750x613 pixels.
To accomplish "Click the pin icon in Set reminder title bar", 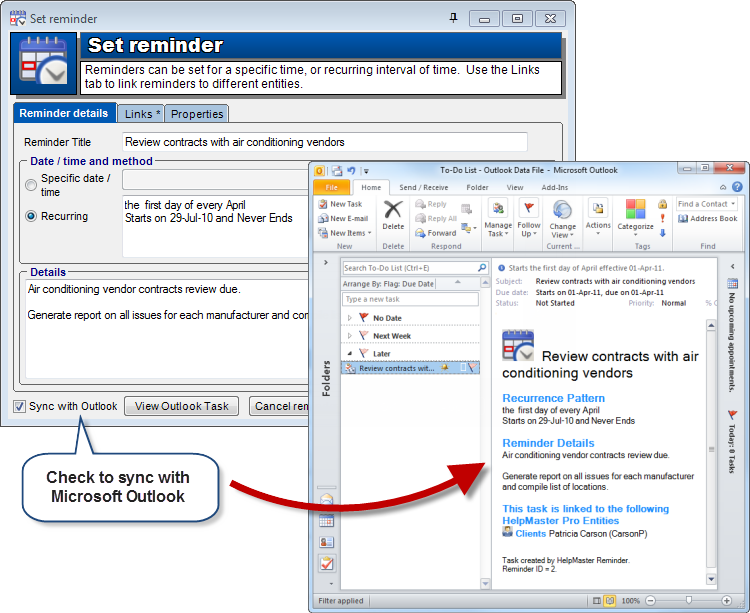I will click(x=453, y=18).
